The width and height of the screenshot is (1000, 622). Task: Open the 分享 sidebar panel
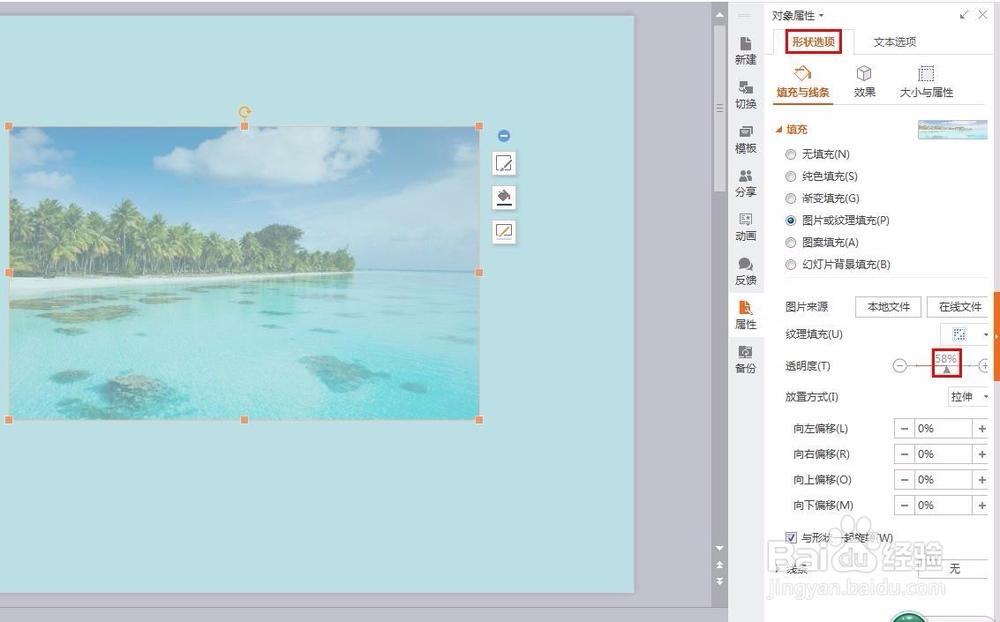(745, 183)
